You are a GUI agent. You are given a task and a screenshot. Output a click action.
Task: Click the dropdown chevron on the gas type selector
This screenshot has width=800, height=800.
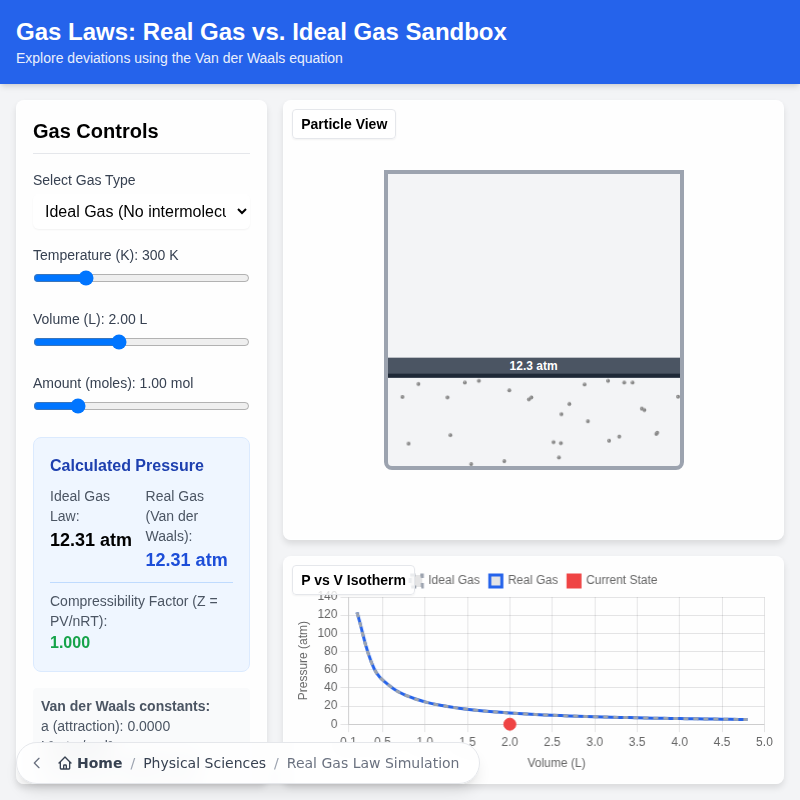238,211
